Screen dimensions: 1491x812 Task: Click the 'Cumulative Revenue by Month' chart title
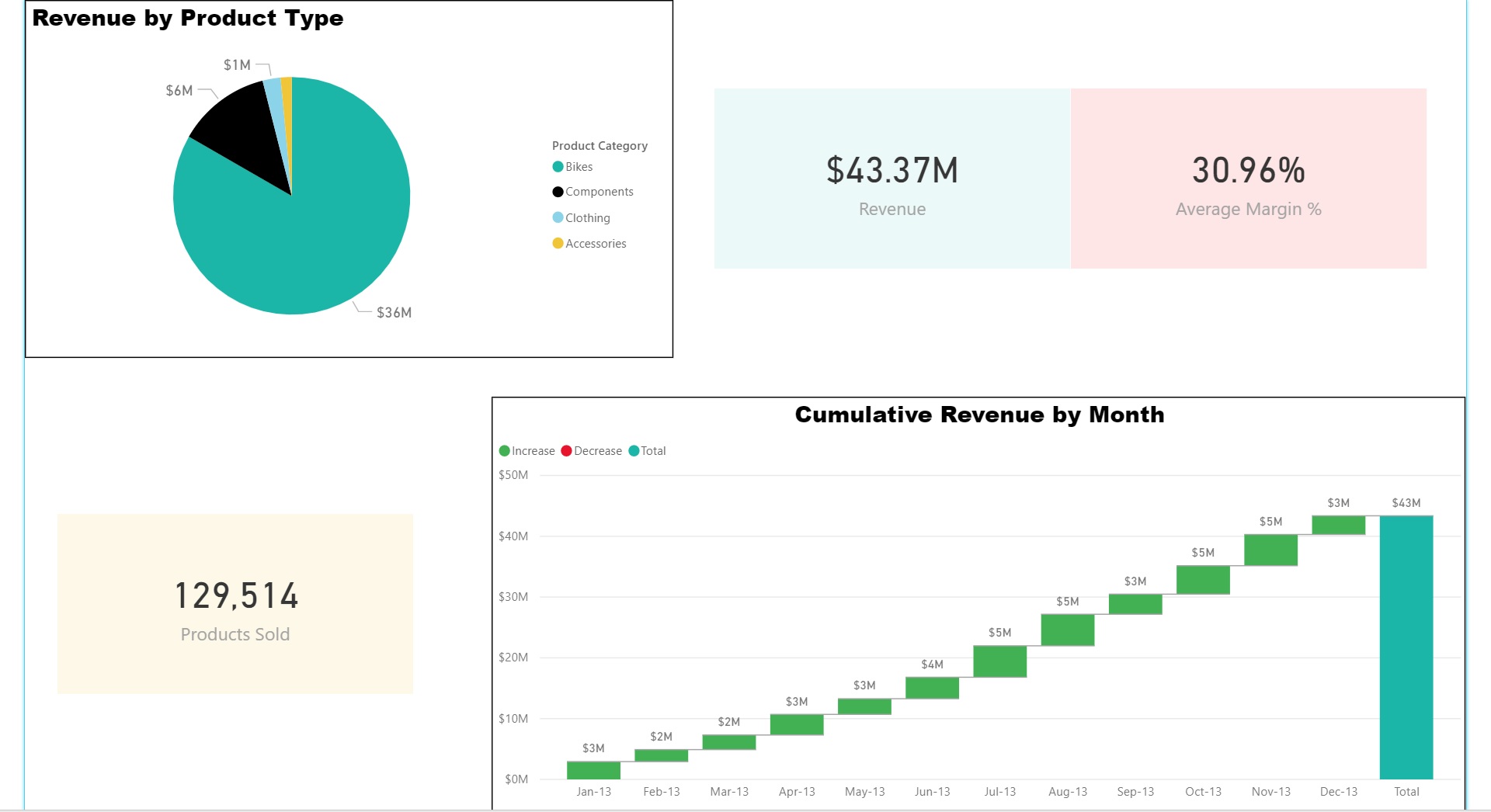(x=980, y=415)
